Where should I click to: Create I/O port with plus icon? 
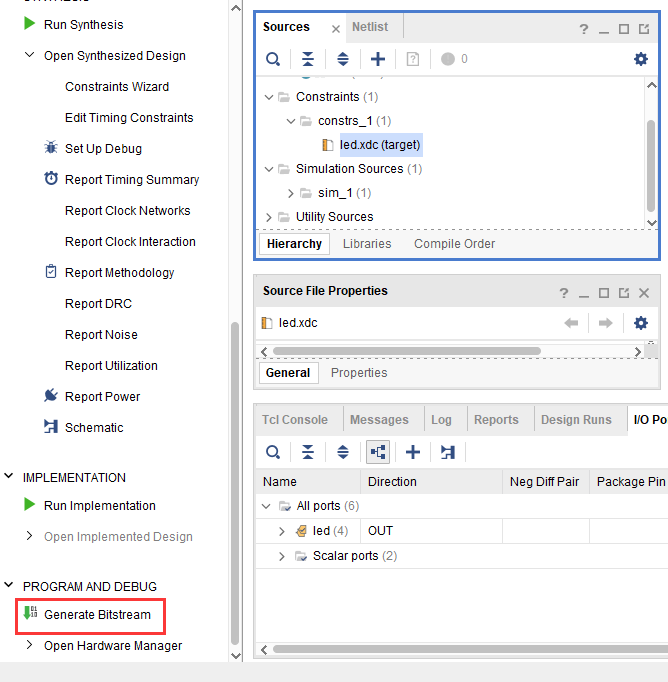(x=413, y=452)
